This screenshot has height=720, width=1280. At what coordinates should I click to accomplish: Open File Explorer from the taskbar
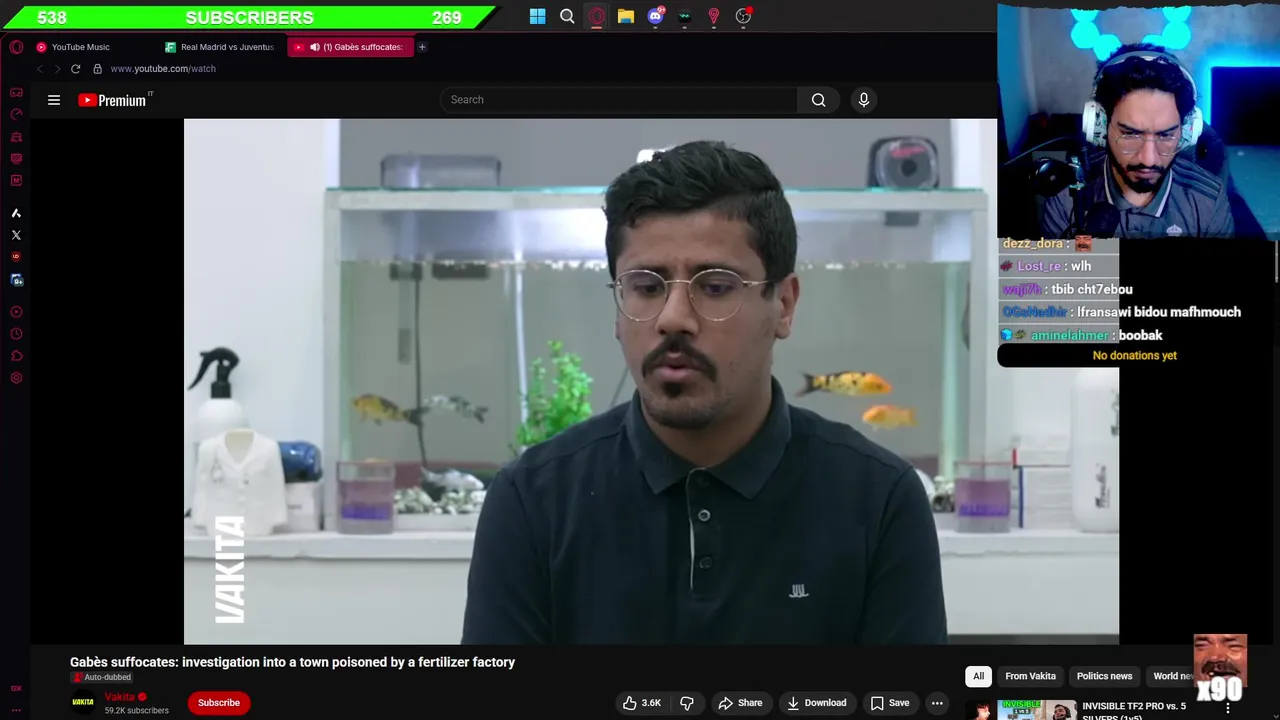626,16
